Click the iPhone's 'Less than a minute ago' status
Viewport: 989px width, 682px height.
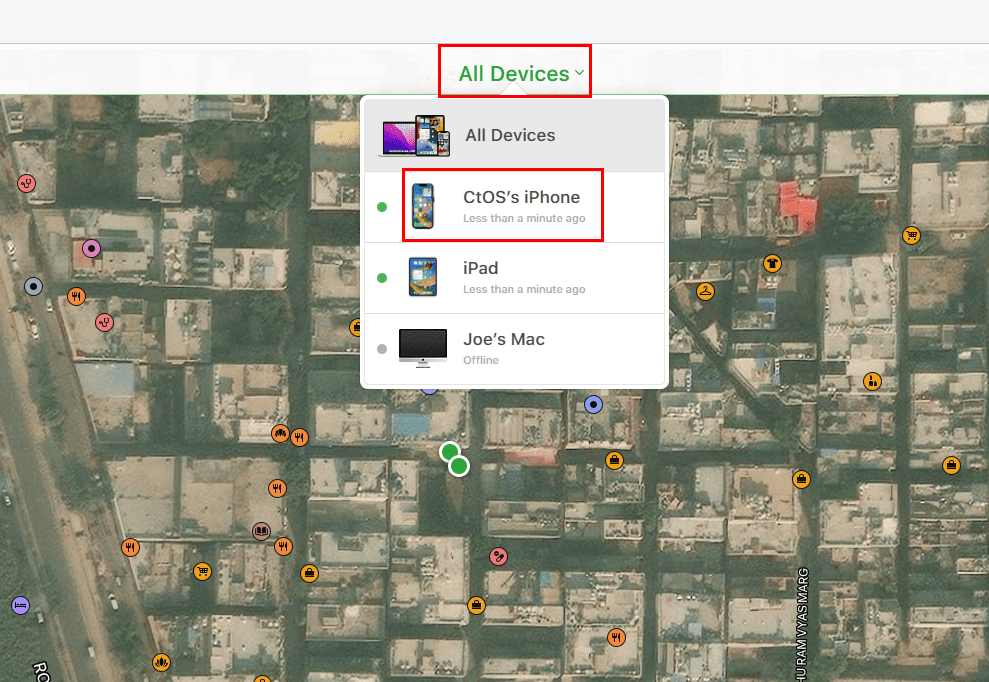pyautogui.click(x=524, y=218)
